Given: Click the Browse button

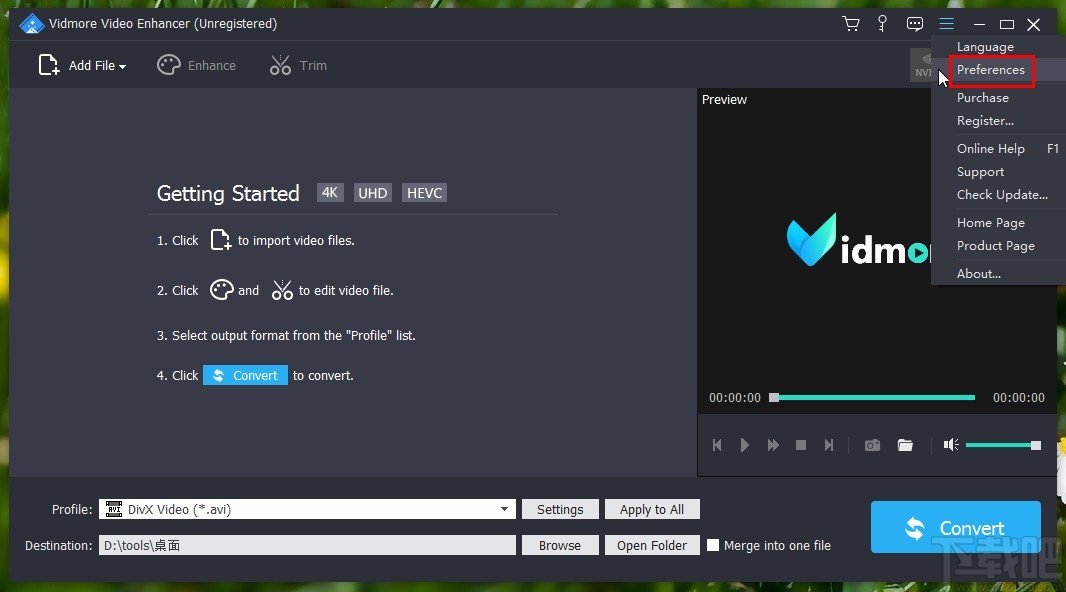Looking at the screenshot, I should click(x=560, y=545).
